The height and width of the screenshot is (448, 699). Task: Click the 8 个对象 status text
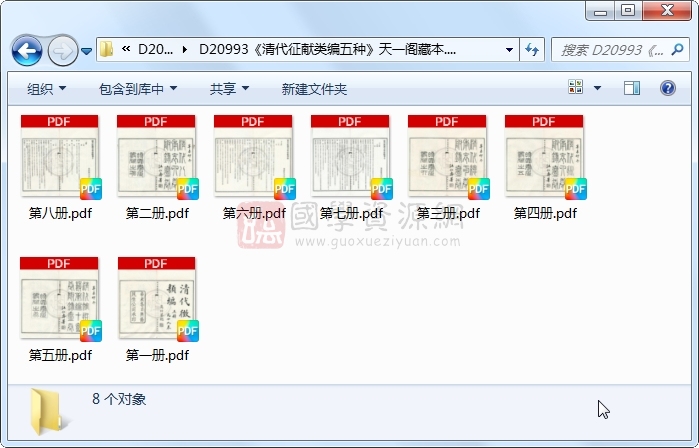click(x=119, y=399)
